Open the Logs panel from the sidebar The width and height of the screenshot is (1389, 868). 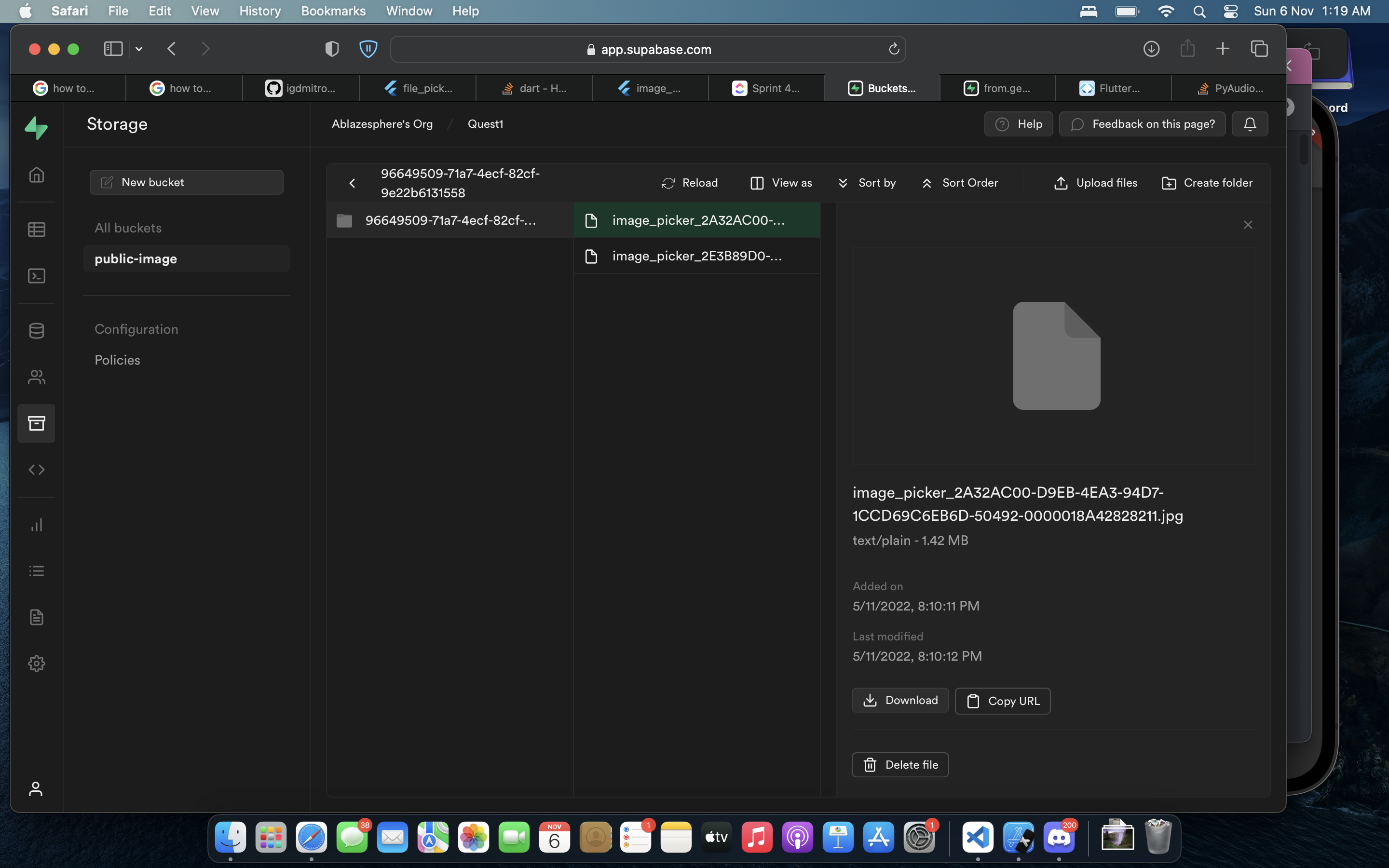36,570
